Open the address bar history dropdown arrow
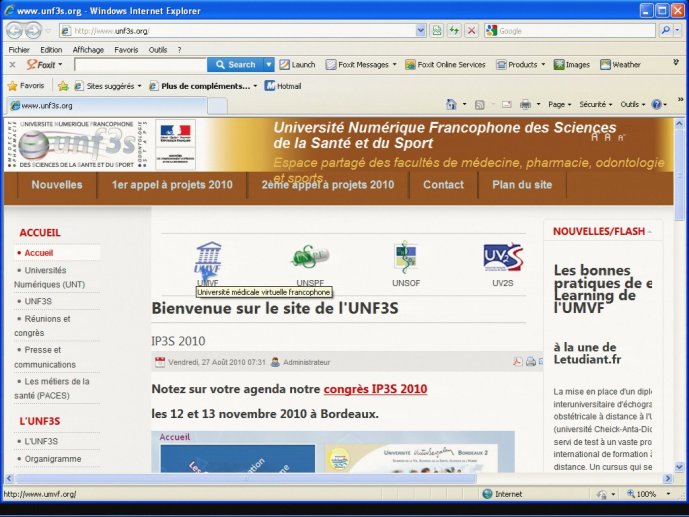This screenshot has width=689, height=517. click(421, 31)
